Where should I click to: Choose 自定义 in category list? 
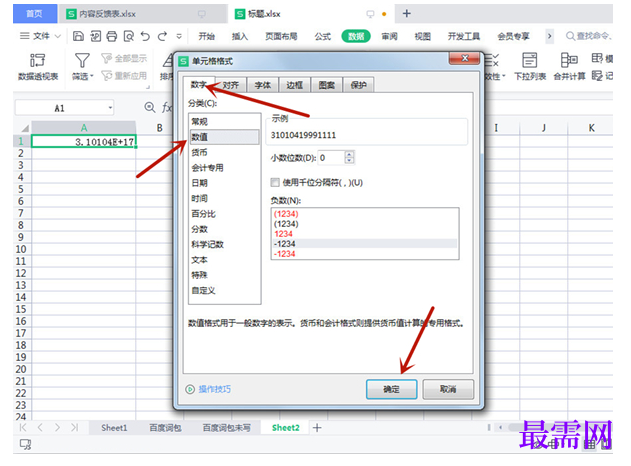click(224, 290)
